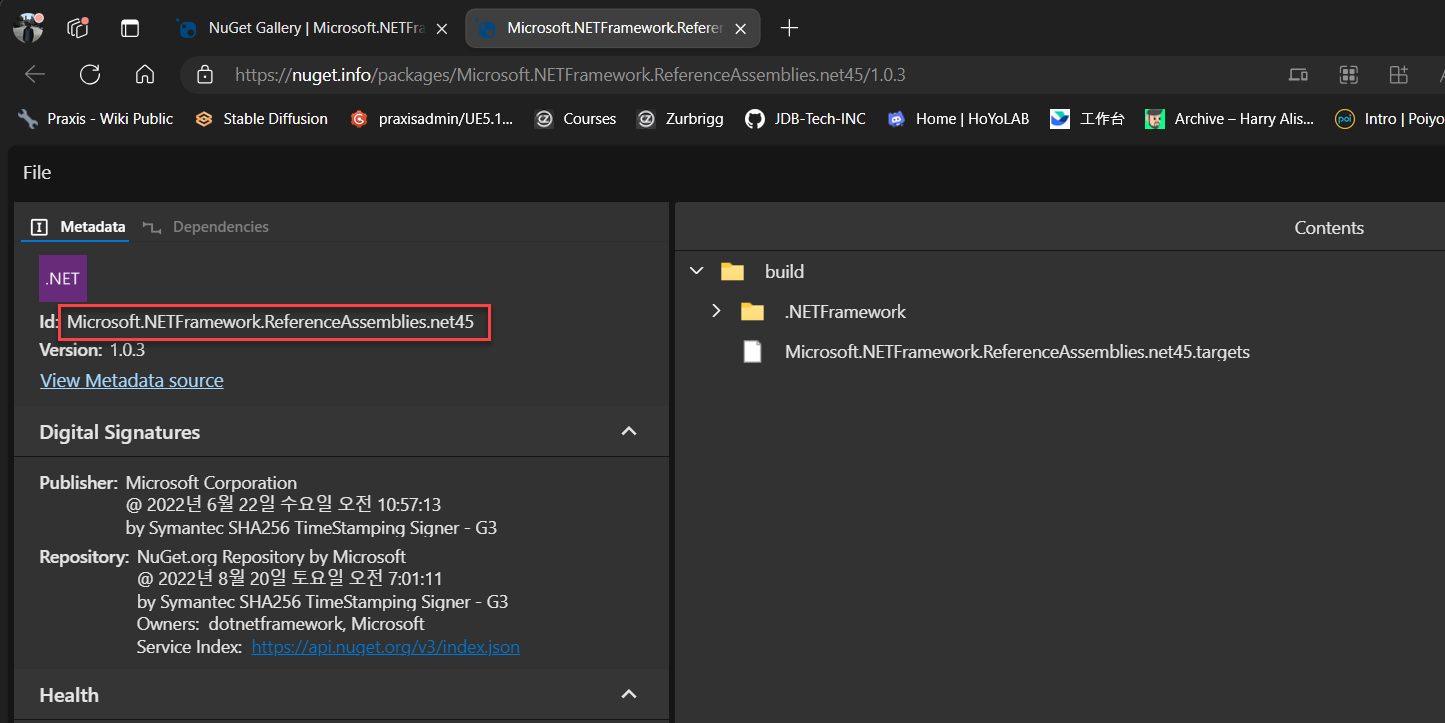Select Microsoft.NETFramework.ReferenceAssemblies.net45.targets file
Image resolution: width=1445 pixels, height=723 pixels.
tap(1017, 352)
